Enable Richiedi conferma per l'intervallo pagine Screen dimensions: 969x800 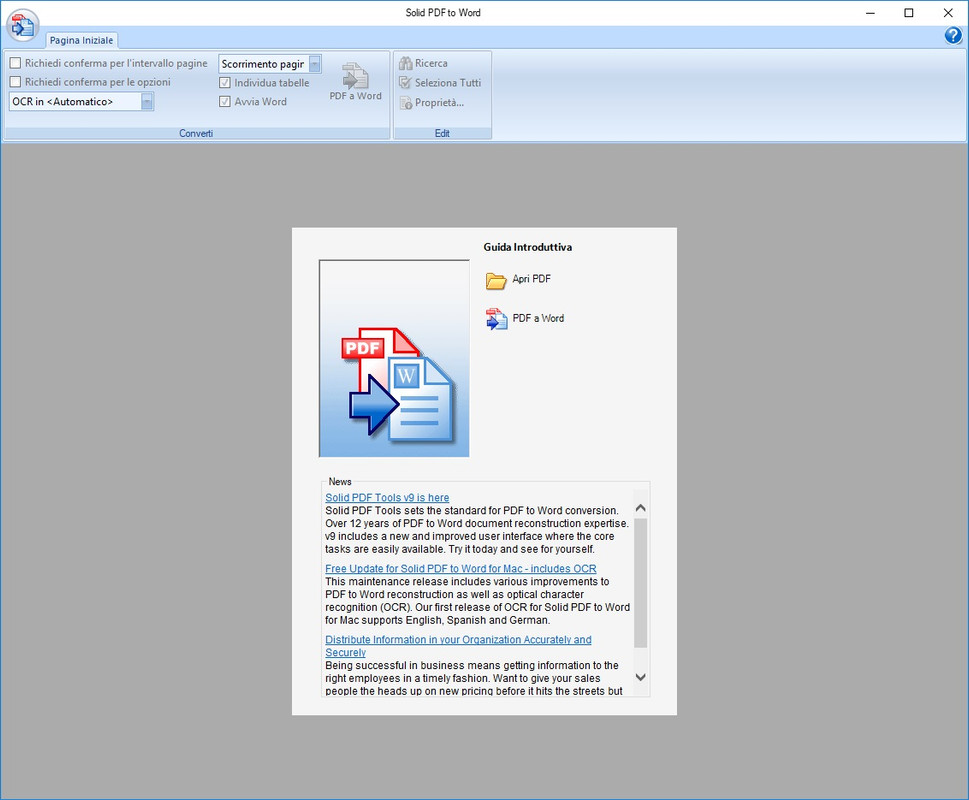[15, 63]
